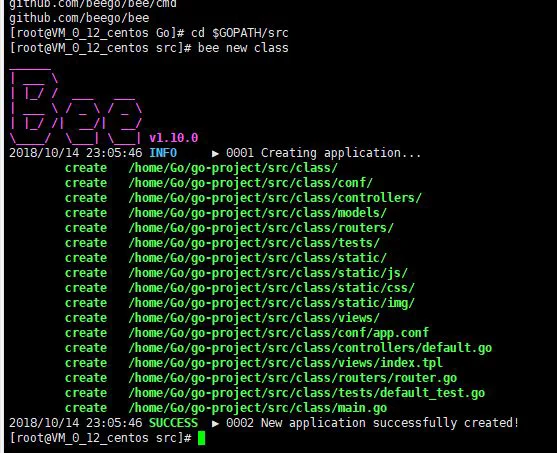Viewport: 557px width, 453px height.
Task: Click the path ending in tests/default_test.go
Action: coord(307,393)
